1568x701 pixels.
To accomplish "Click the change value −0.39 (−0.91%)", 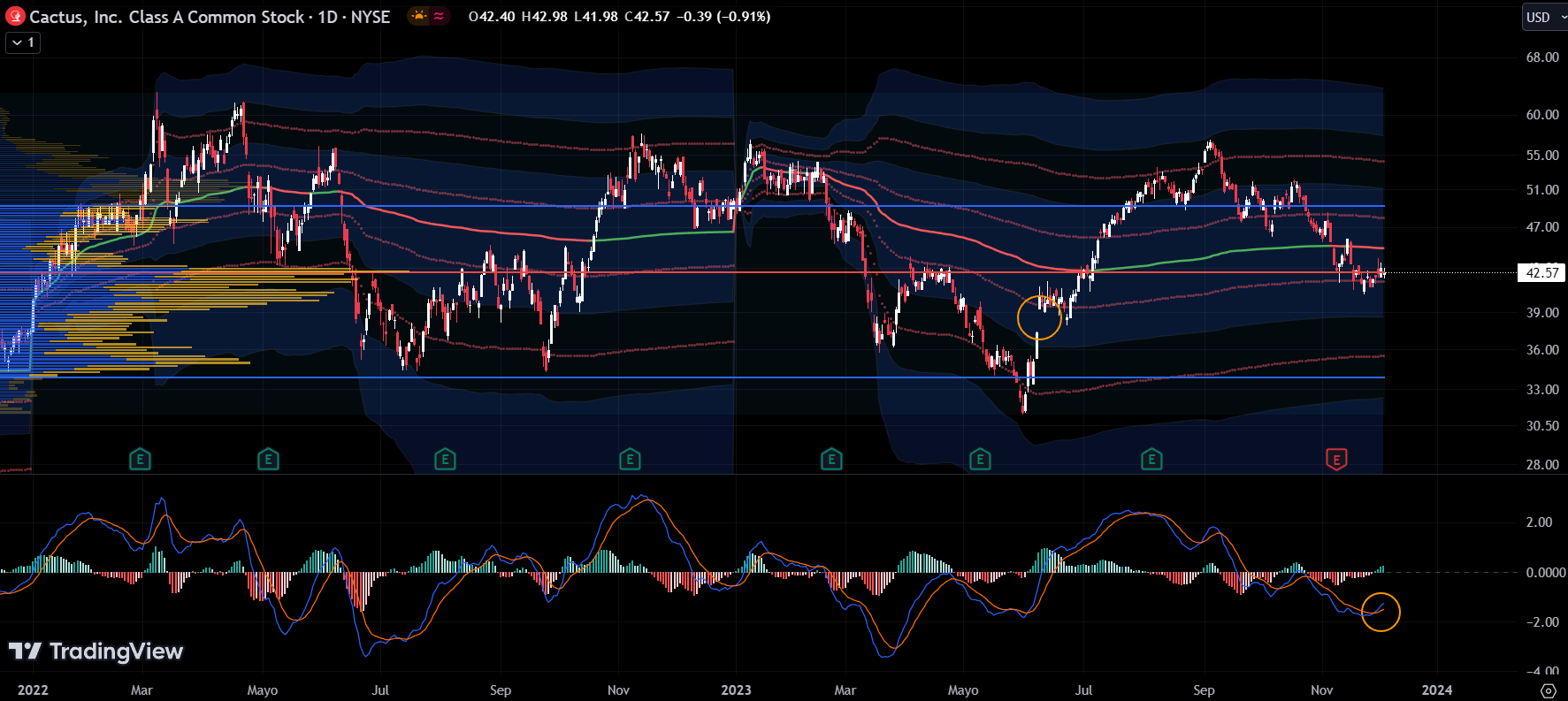I will pos(723,17).
